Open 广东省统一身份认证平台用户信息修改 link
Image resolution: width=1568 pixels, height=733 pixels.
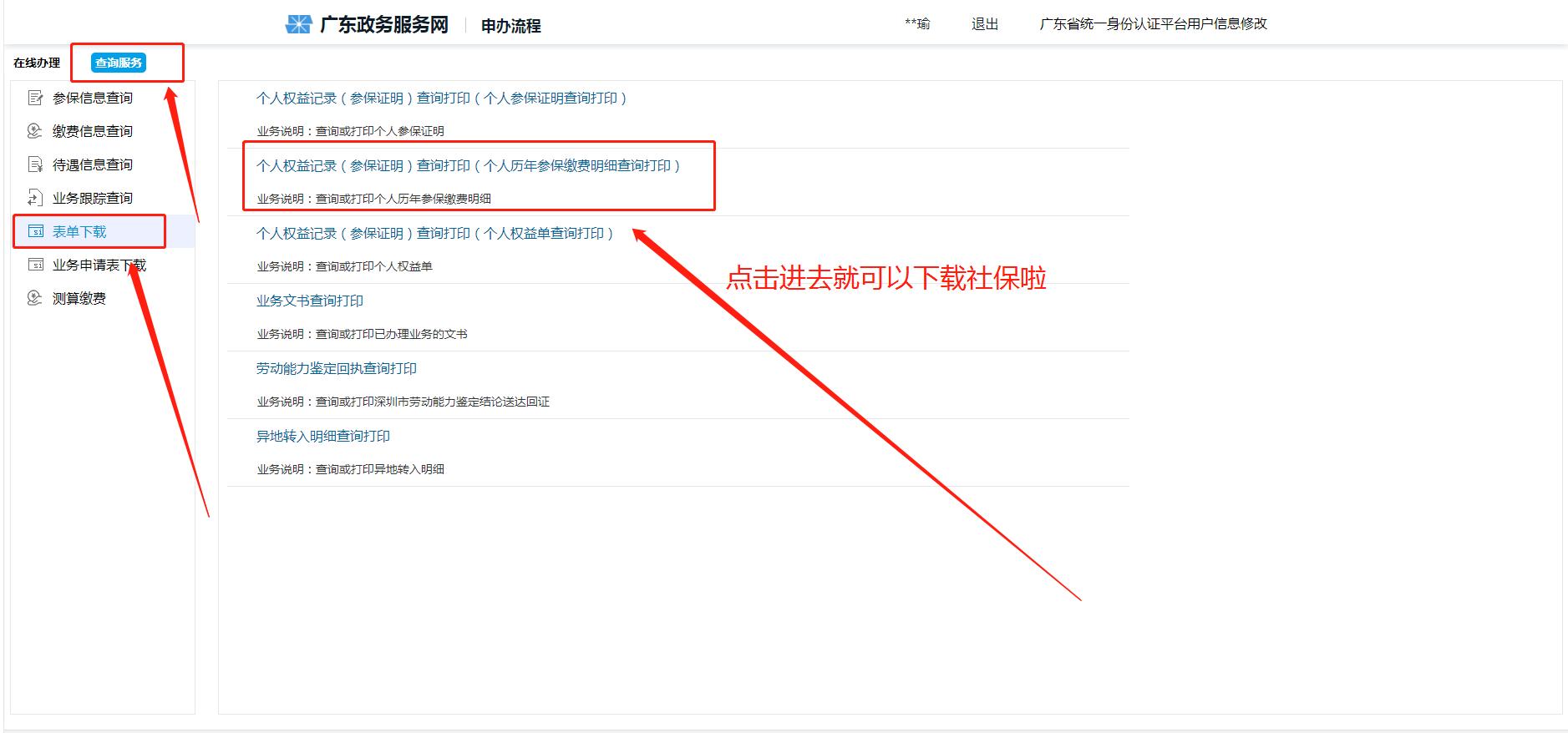coord(1153,24)
